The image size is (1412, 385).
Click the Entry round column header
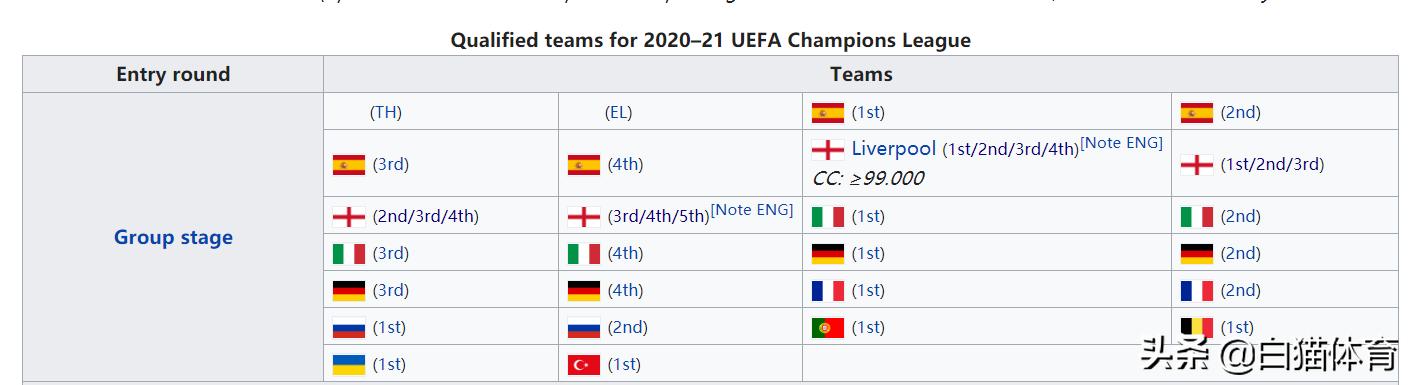click(x=173, y=74)
